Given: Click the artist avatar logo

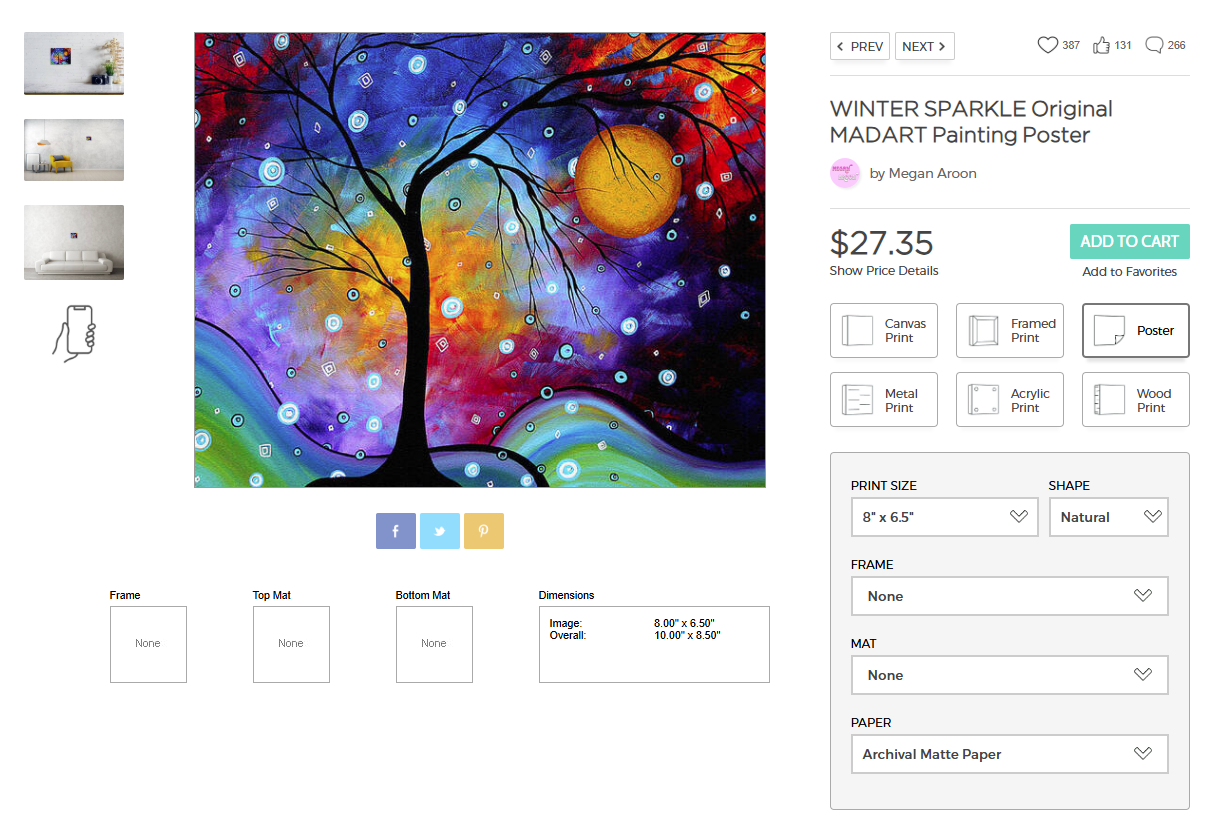Looking at the screenshot, I should [845, 173].
